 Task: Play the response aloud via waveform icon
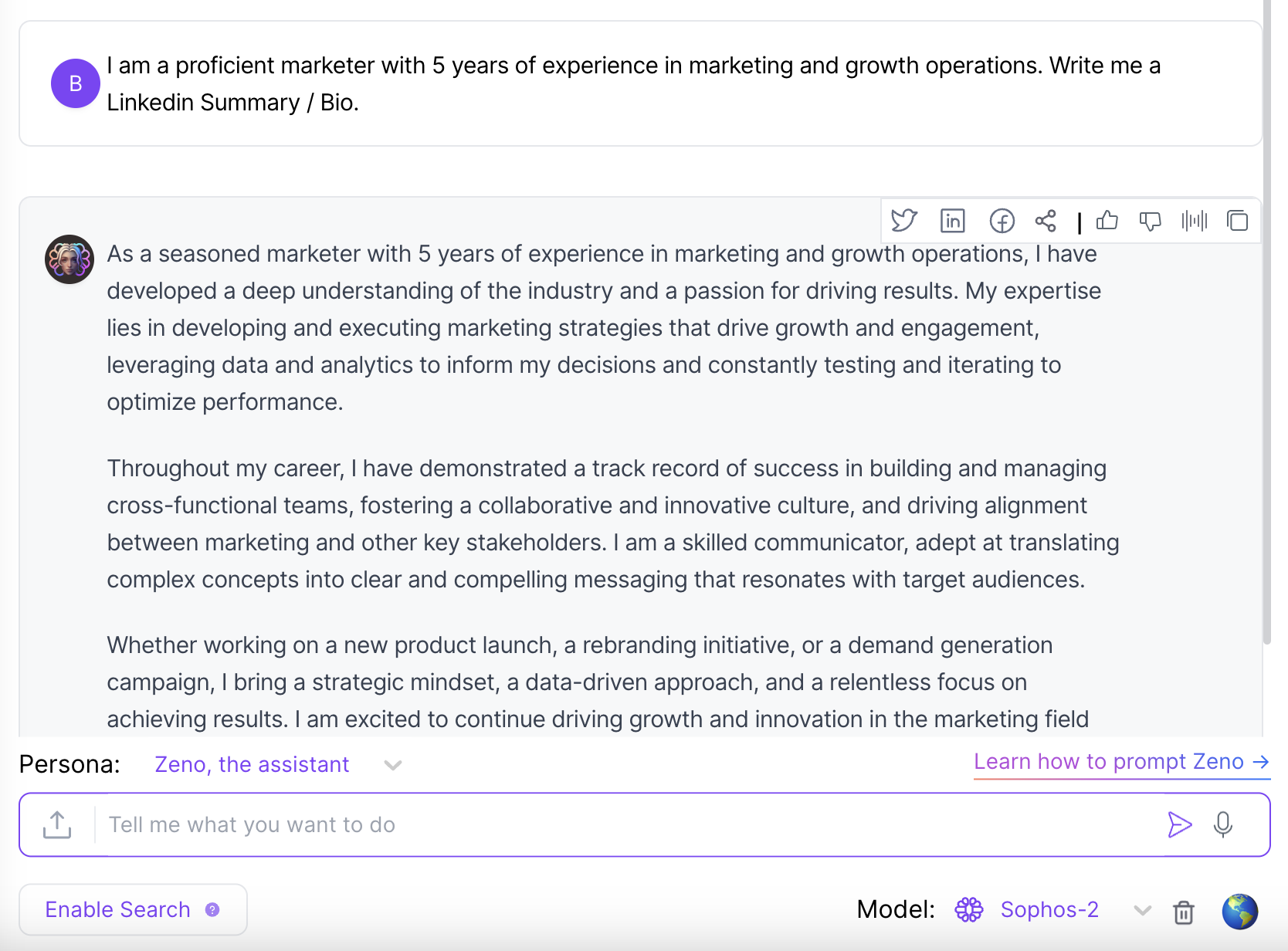1194,221
